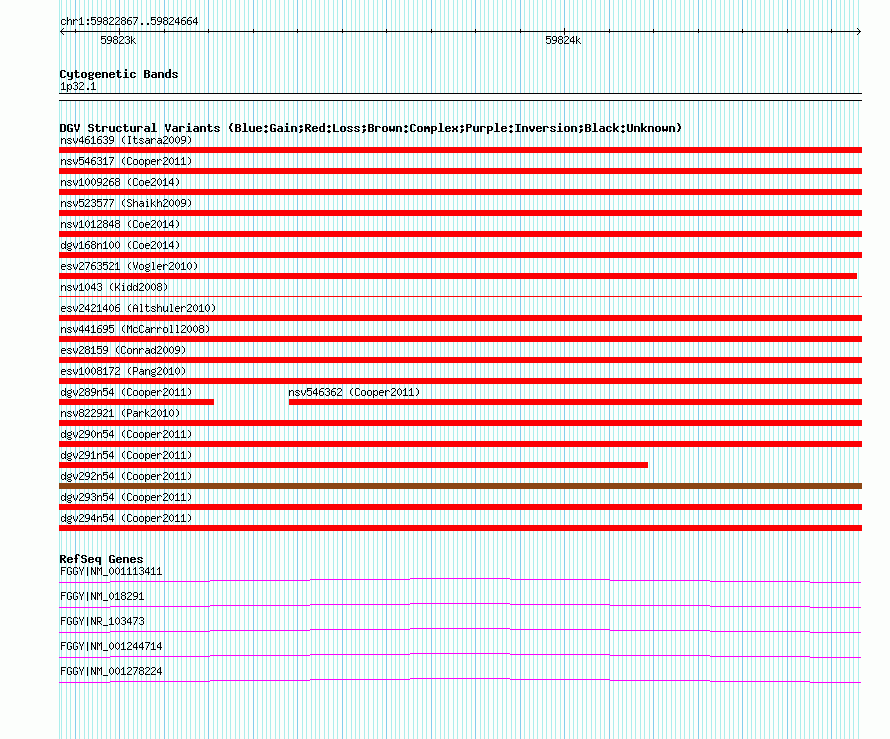
Task: Click the red bar under nsv523577
Action: [460, 213]
